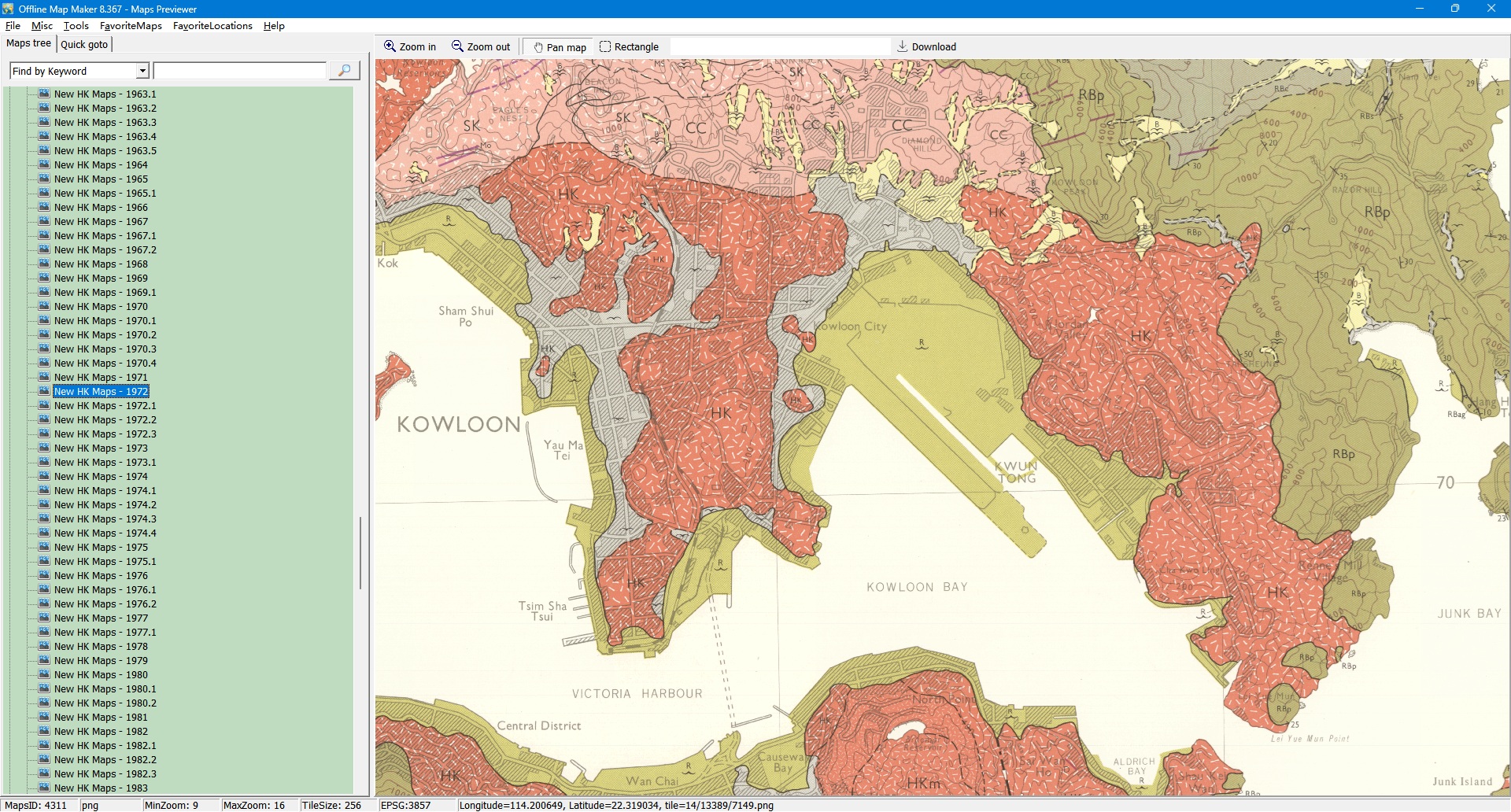The width and height of the screenshot is (1511, 812).
Task: Open the FavoriteMaps menu
Action: click(x=131, y=26)
